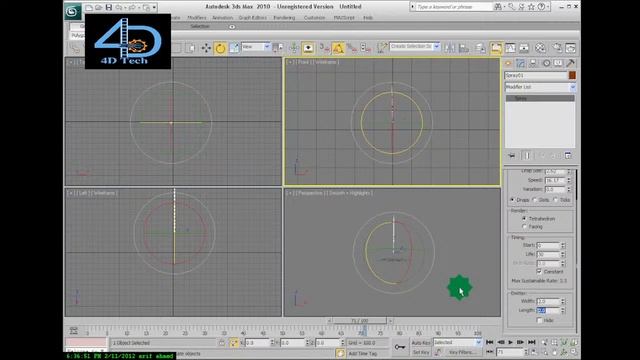Click Configure Modifier Sets icon
640x360 pixels.
coord(568,156)
